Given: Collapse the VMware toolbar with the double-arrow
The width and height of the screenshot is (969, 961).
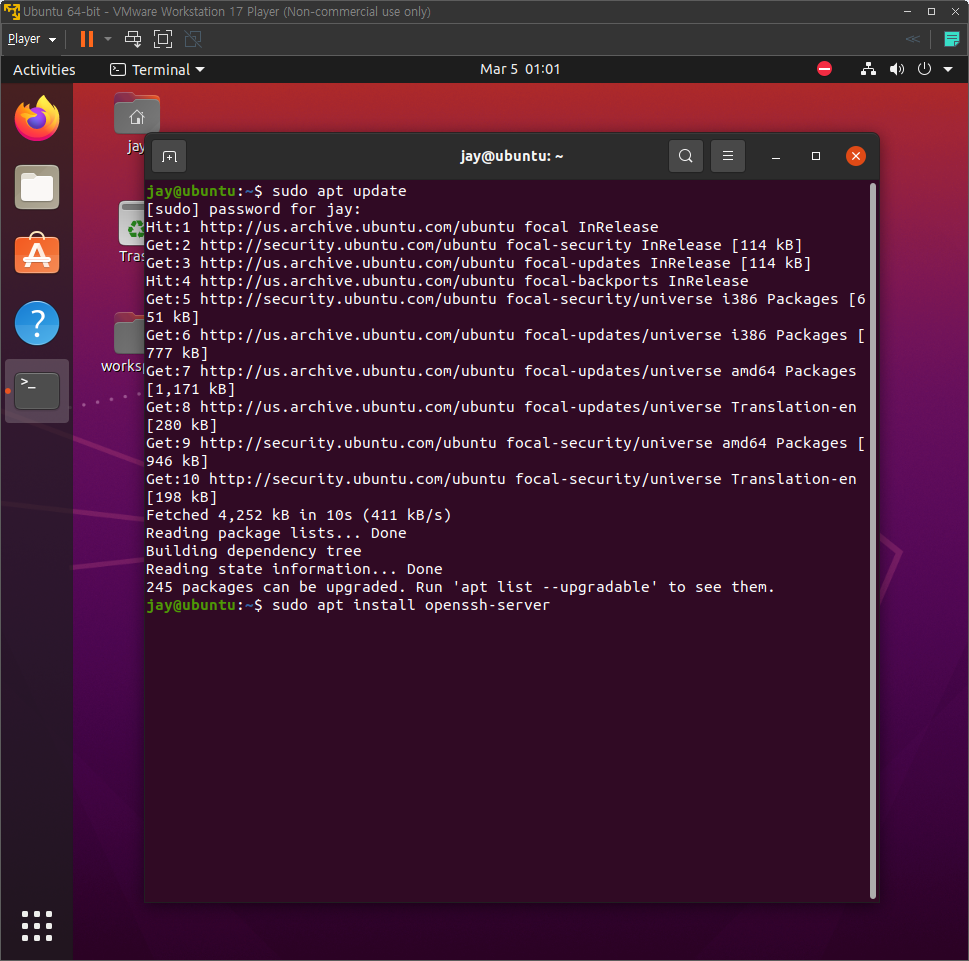Looking at the screenshot, I should (911, 38).
